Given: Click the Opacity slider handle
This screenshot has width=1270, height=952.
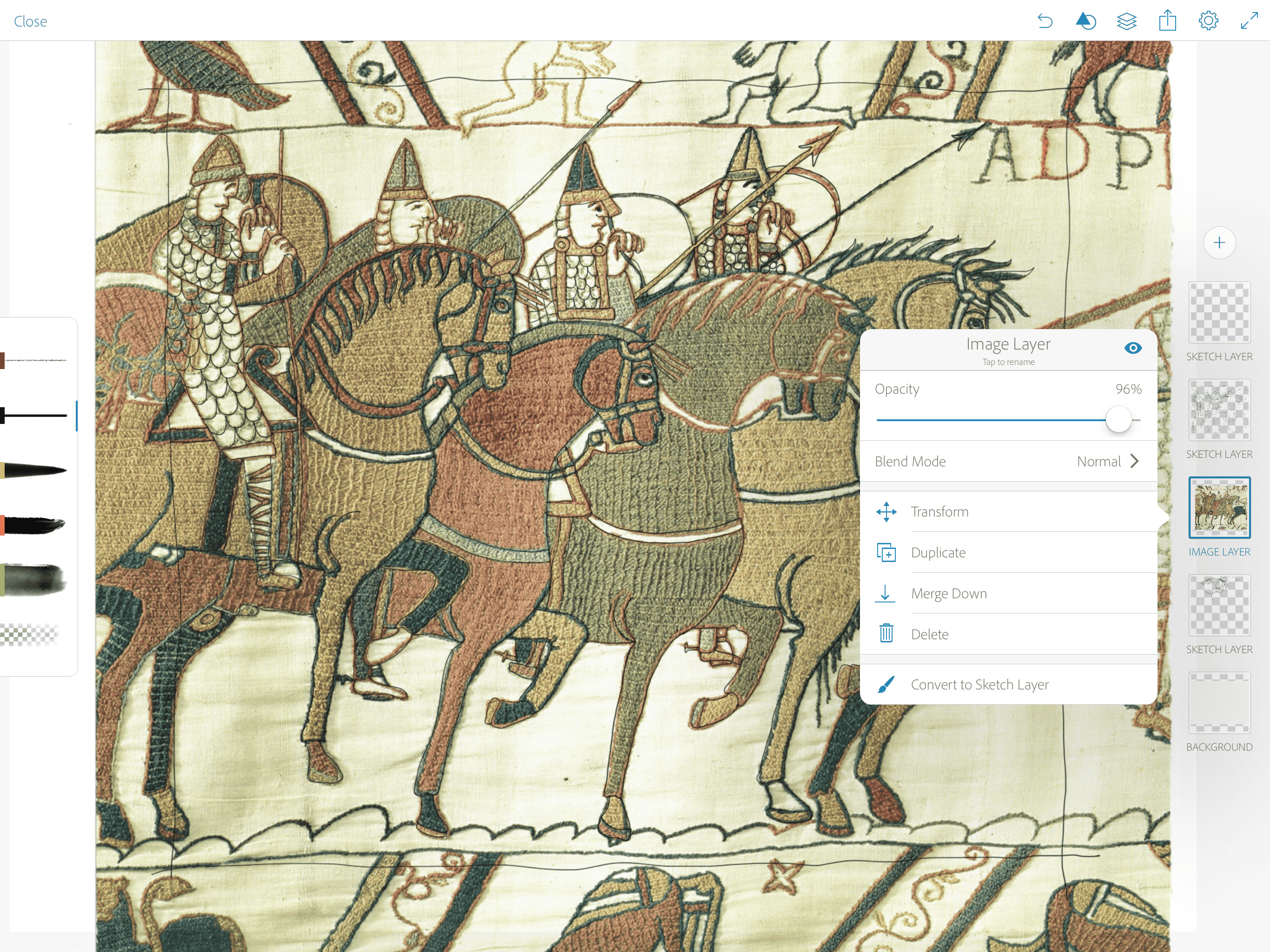Looking at the screenshot, I should point(1118,420).
